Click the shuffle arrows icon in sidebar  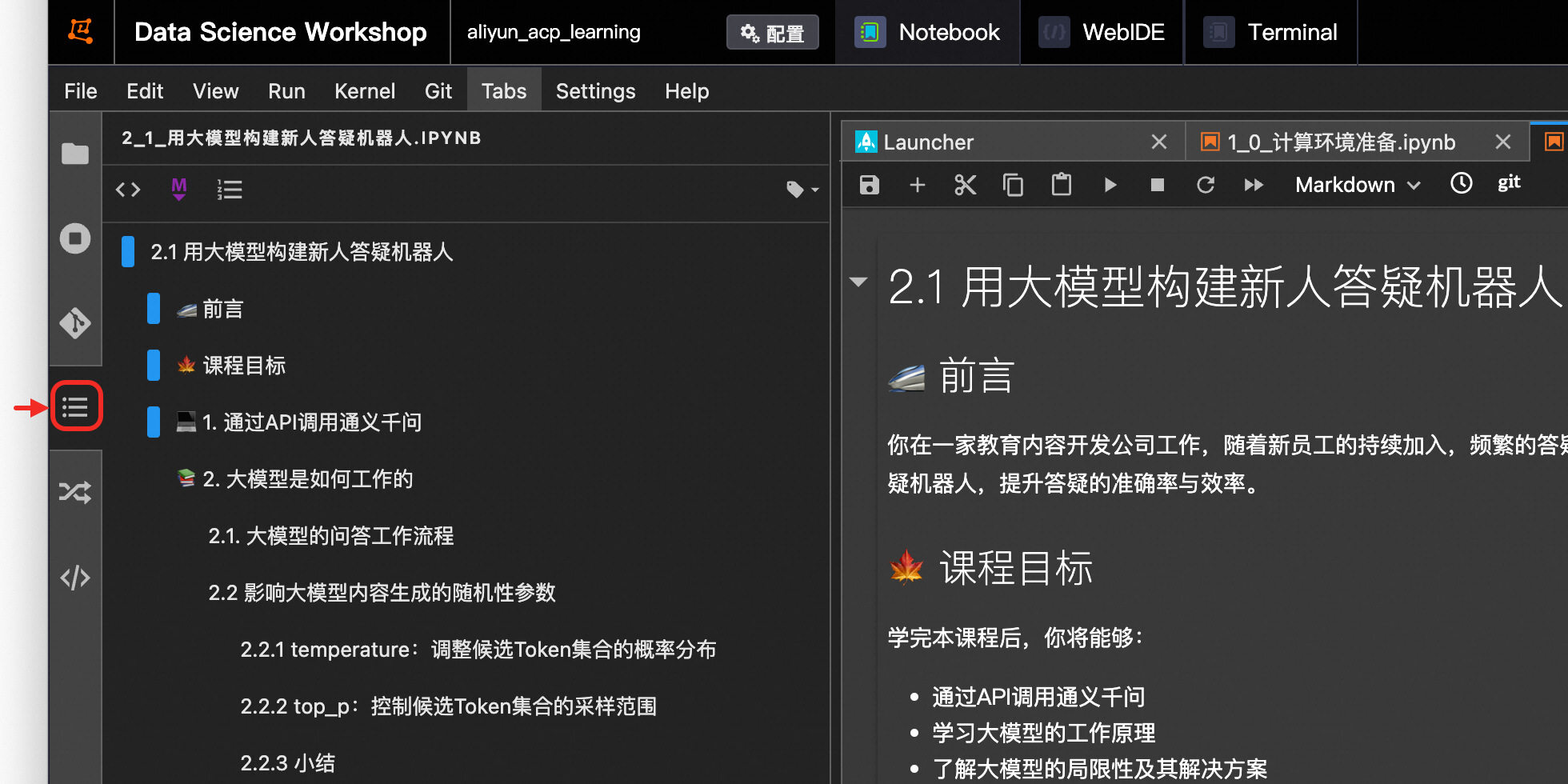tap(75, 492)
